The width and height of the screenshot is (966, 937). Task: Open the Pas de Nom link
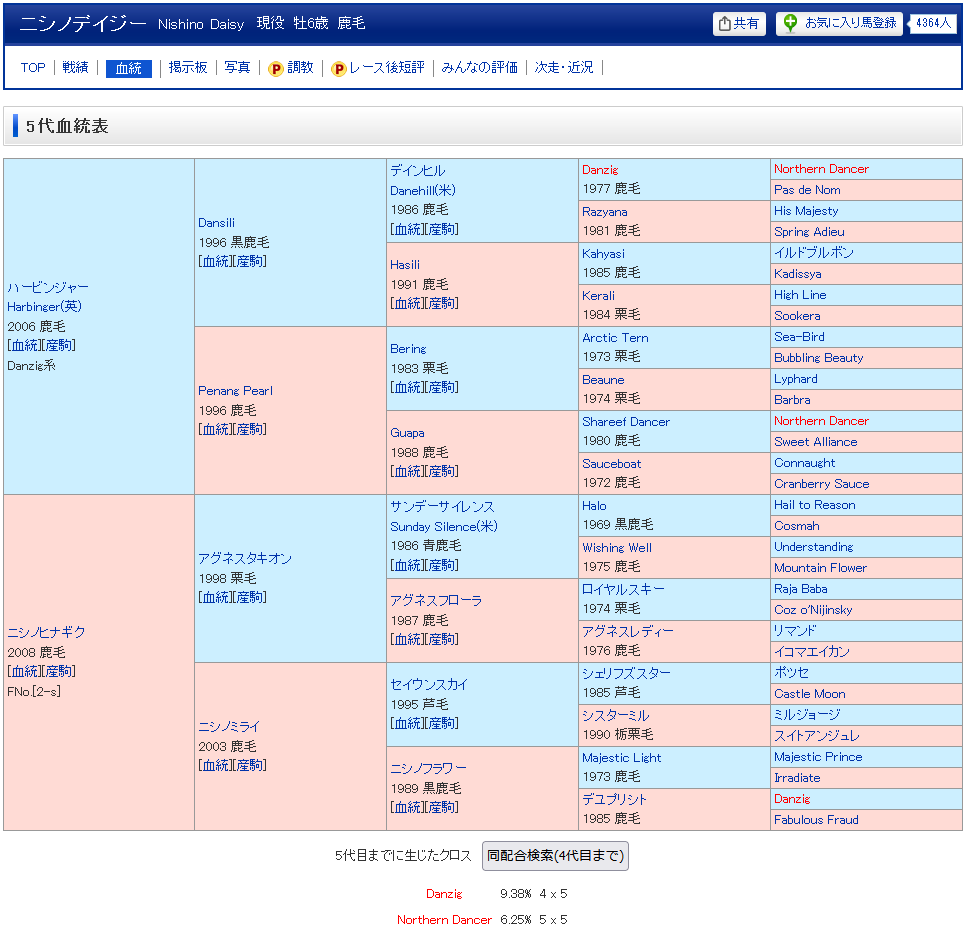[807, 190]
